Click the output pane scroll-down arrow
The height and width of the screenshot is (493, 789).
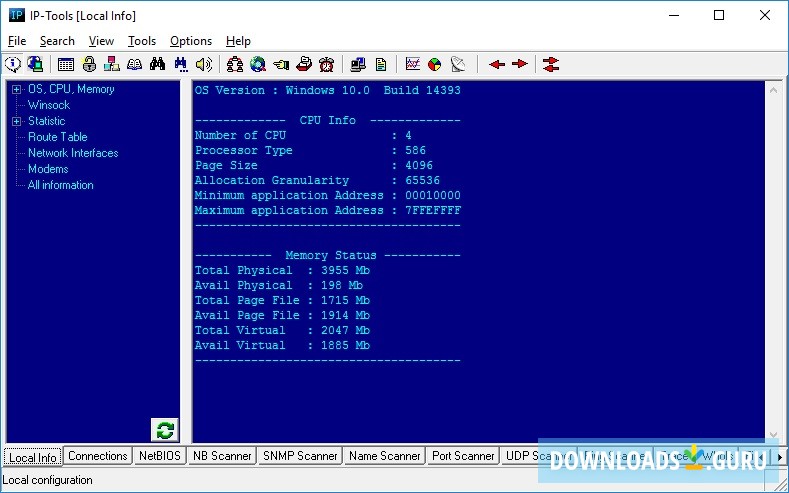point(773,435)
